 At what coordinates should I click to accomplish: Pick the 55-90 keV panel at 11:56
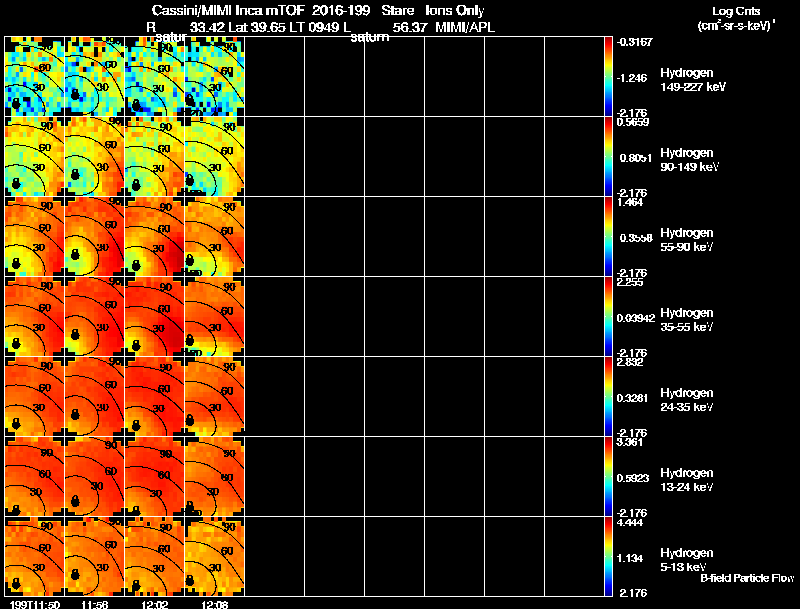click(x=95, y=237)
